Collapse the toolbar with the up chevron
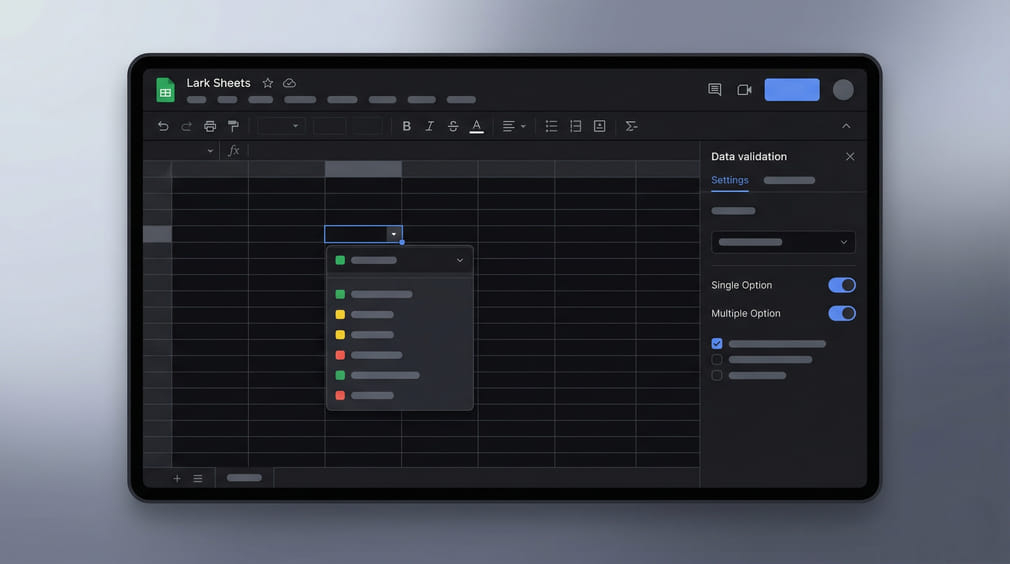 tap(846, 126)
